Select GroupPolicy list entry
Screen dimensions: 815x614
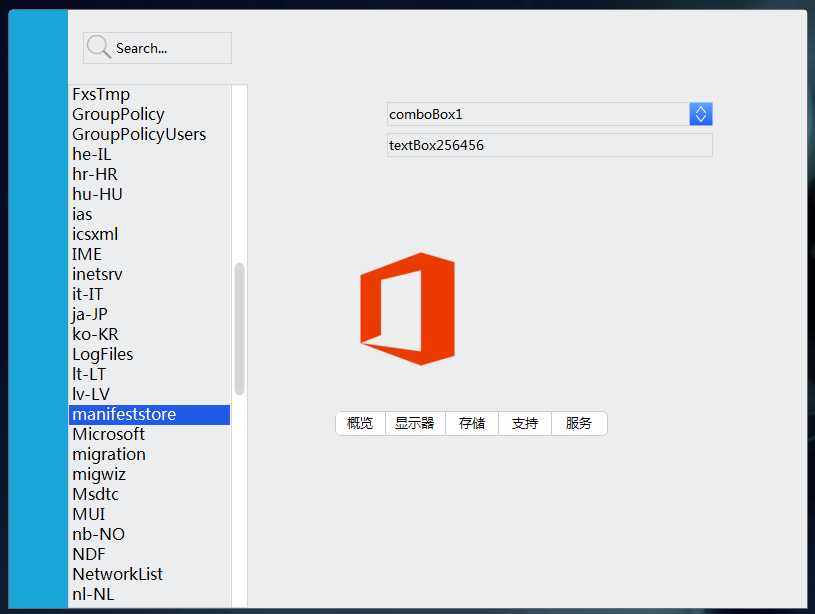pos(149,114)
